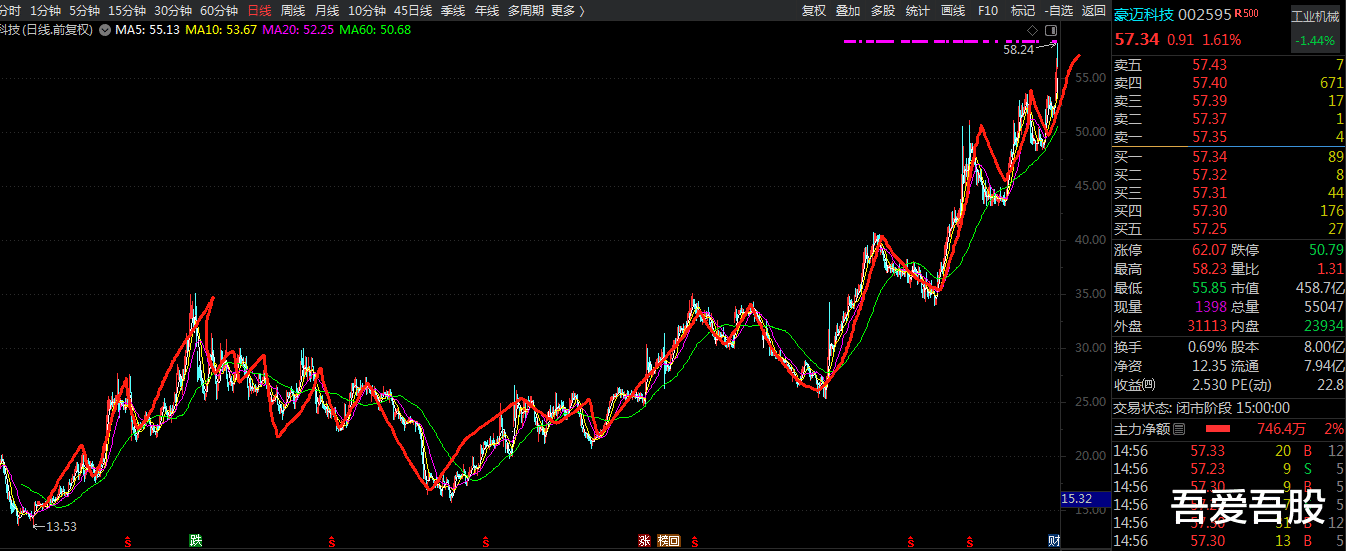Expand the 更多 periods menu
The height and width of the screenshot is (551, 1346).
point(567,10)
